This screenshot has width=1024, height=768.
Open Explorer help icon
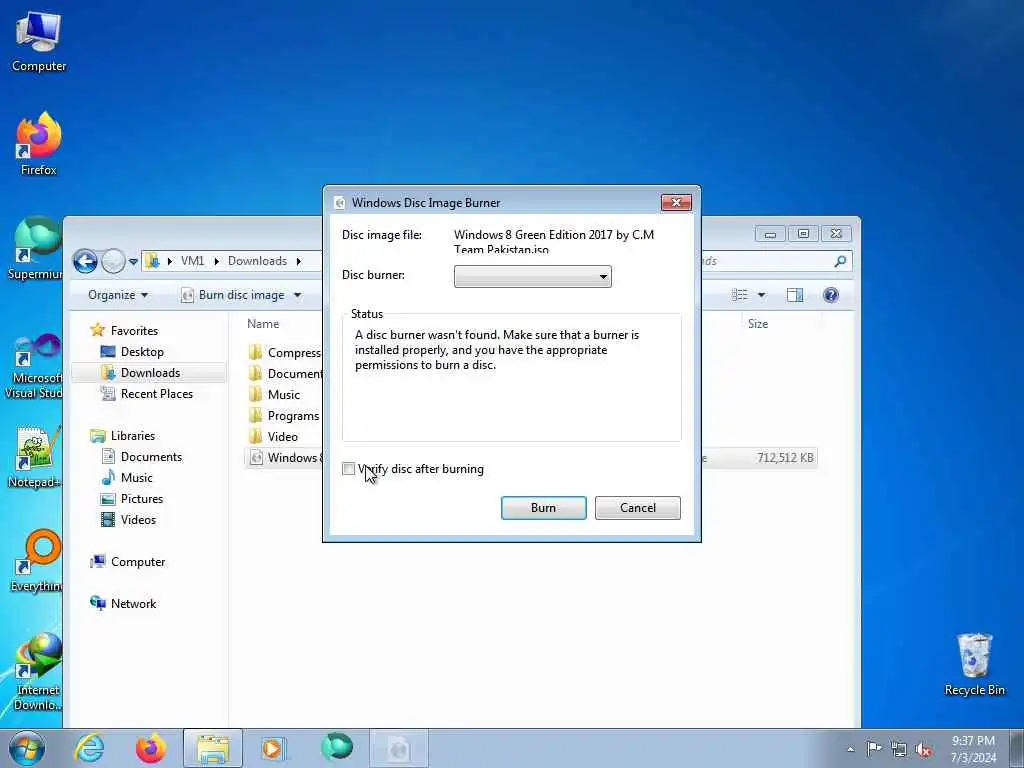(x=831, y=295)
